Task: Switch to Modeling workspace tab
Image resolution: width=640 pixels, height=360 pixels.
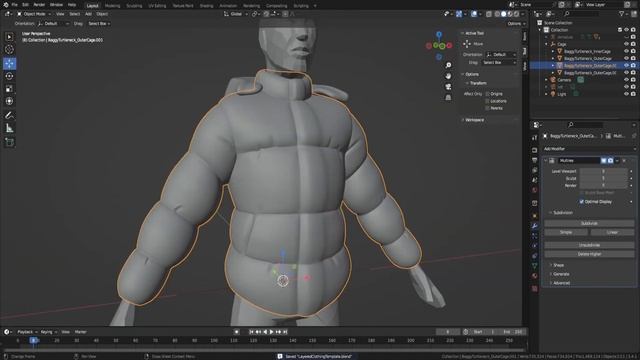Action: 112,6
